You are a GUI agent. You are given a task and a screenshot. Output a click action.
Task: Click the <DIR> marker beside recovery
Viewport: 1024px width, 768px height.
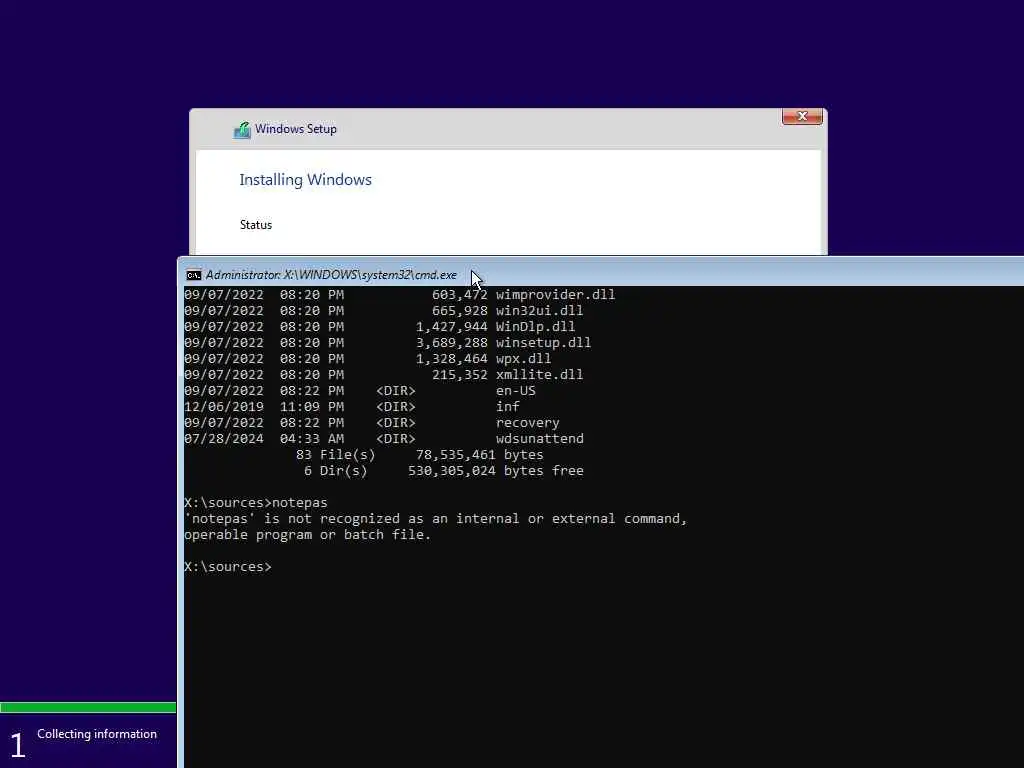tap(396, 423)
